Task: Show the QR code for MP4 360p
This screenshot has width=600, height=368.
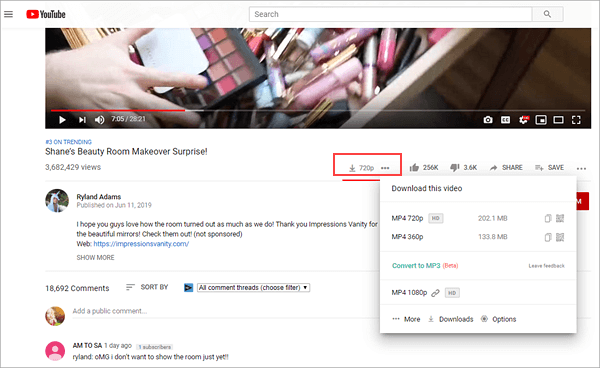Action: (x=560, y=237)
